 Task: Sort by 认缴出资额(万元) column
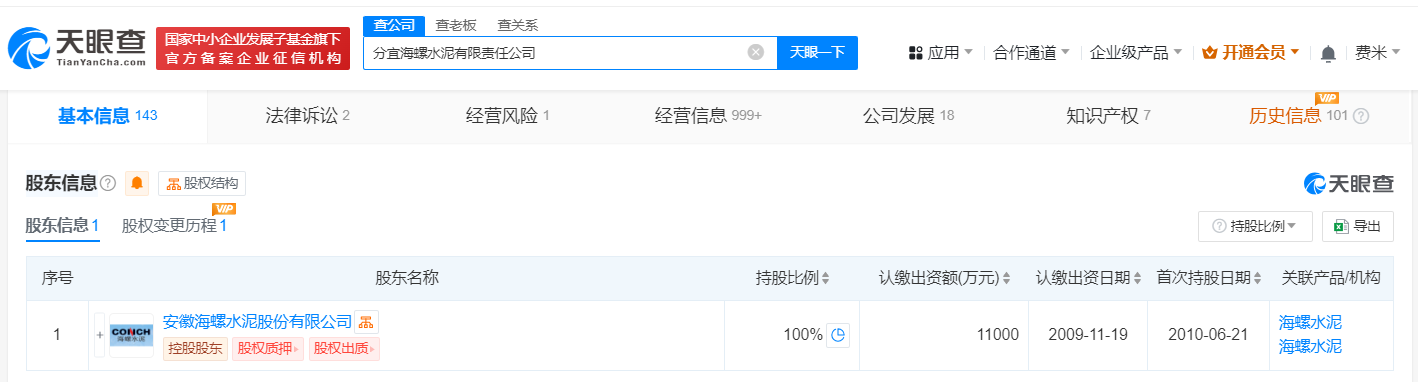(x=944, y=278)
